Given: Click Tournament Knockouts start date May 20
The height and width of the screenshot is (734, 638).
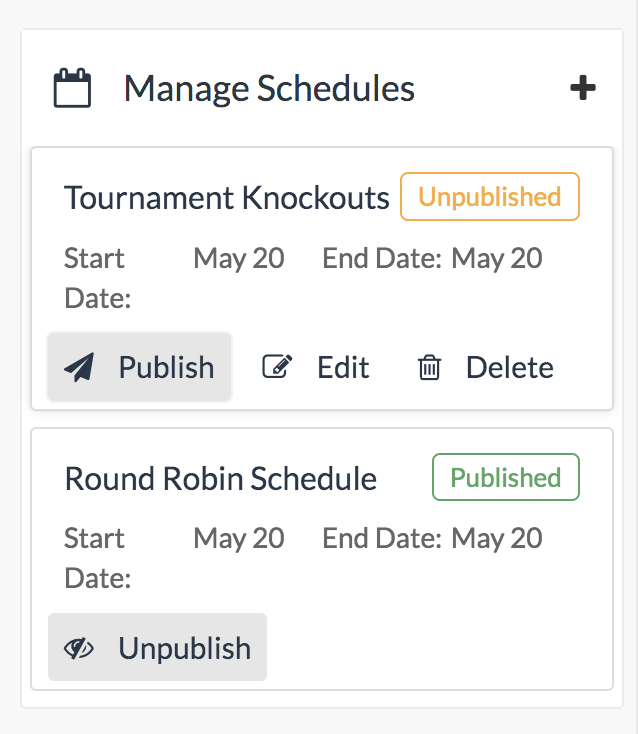Looking at the screenshot, I should point(238,259).
